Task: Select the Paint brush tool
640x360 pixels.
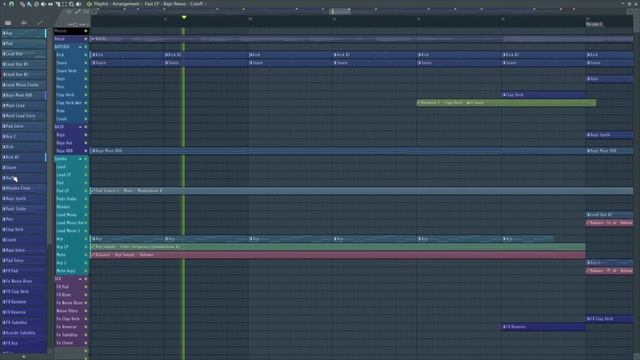Action: coord(29,4)
